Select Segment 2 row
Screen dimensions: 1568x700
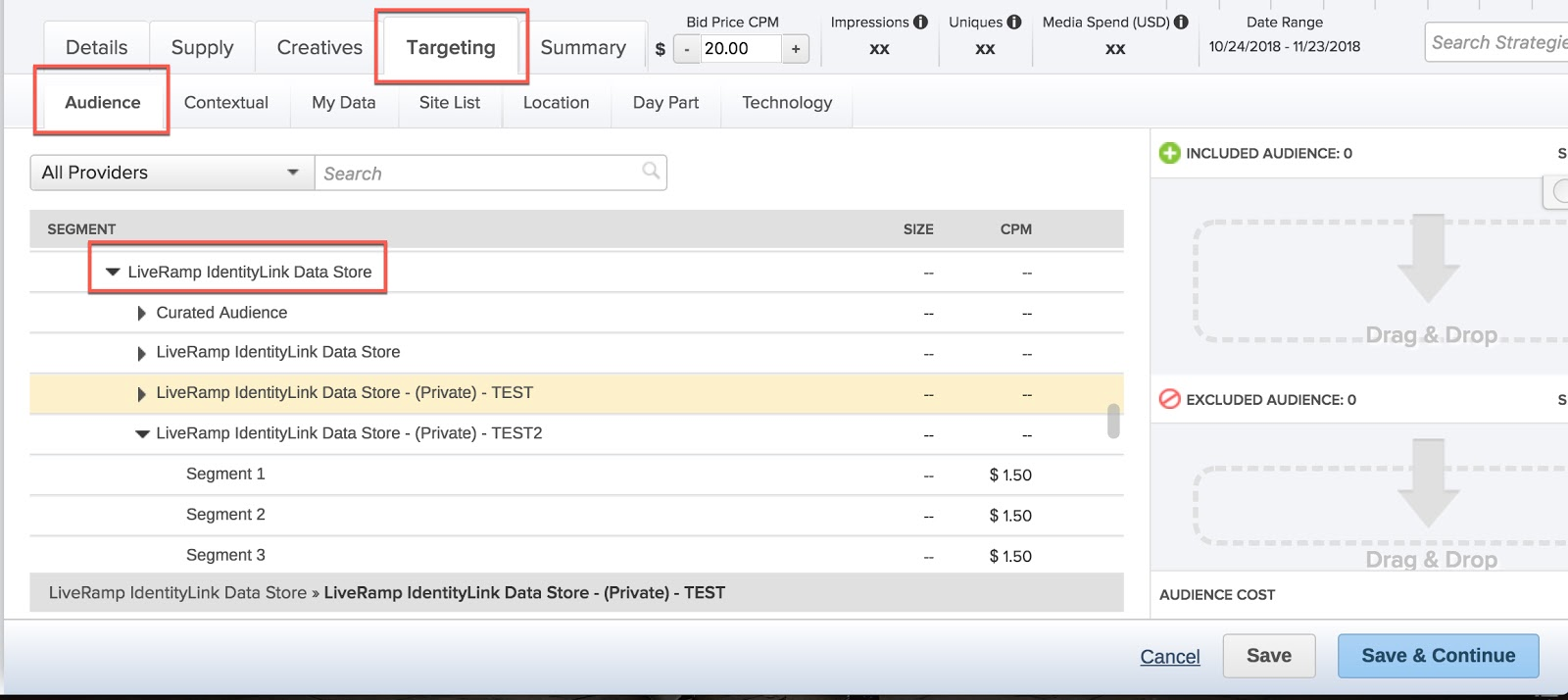click(x=576, y=515)
